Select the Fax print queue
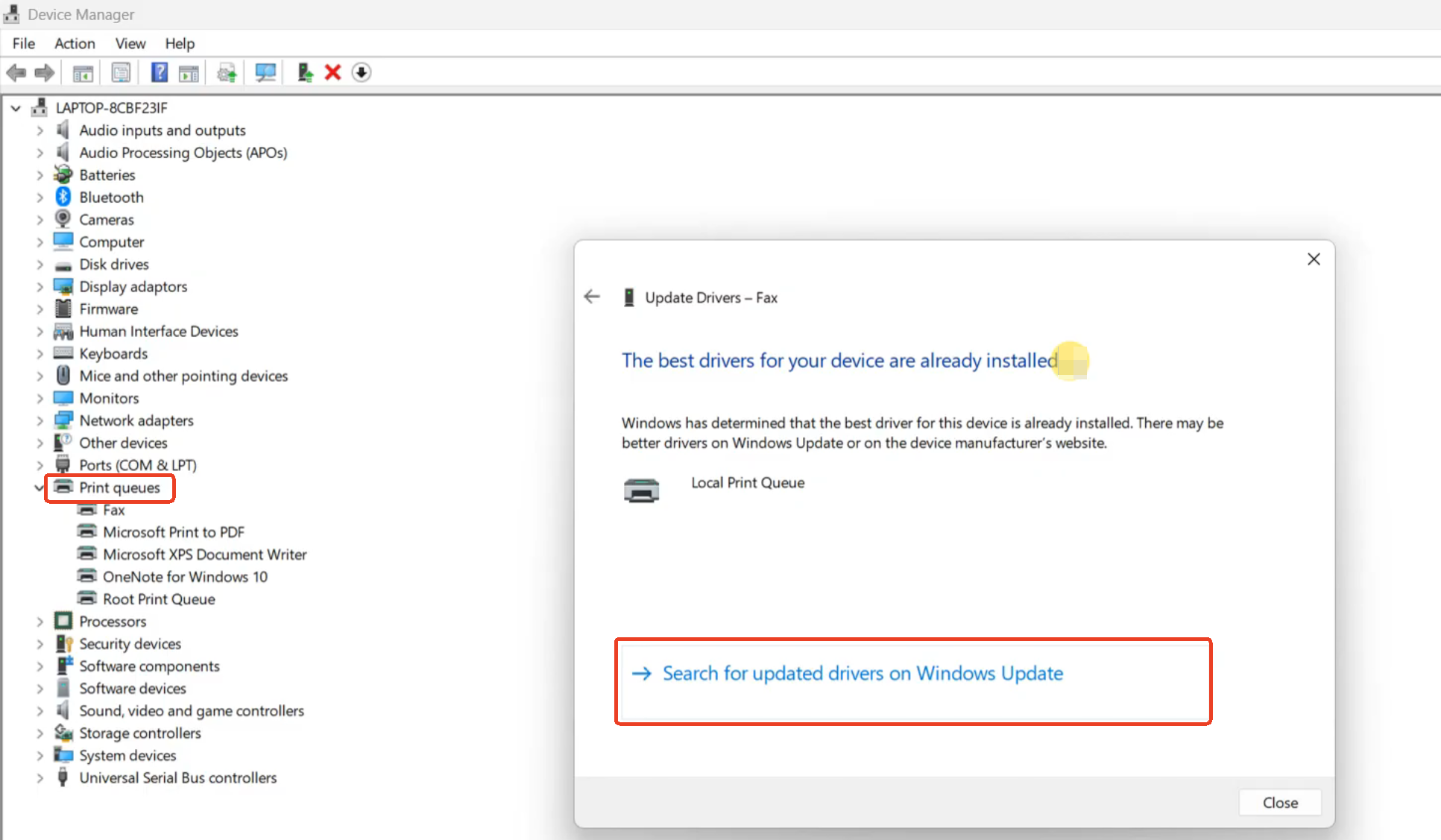Screen dimensions: 1441x840 pos(113,510)
